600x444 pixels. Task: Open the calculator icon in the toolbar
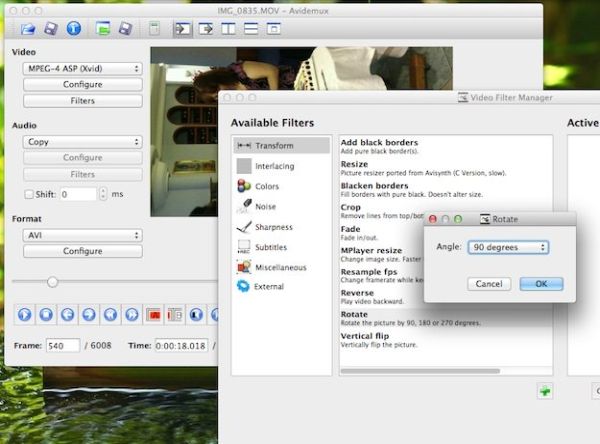[153, 28]
